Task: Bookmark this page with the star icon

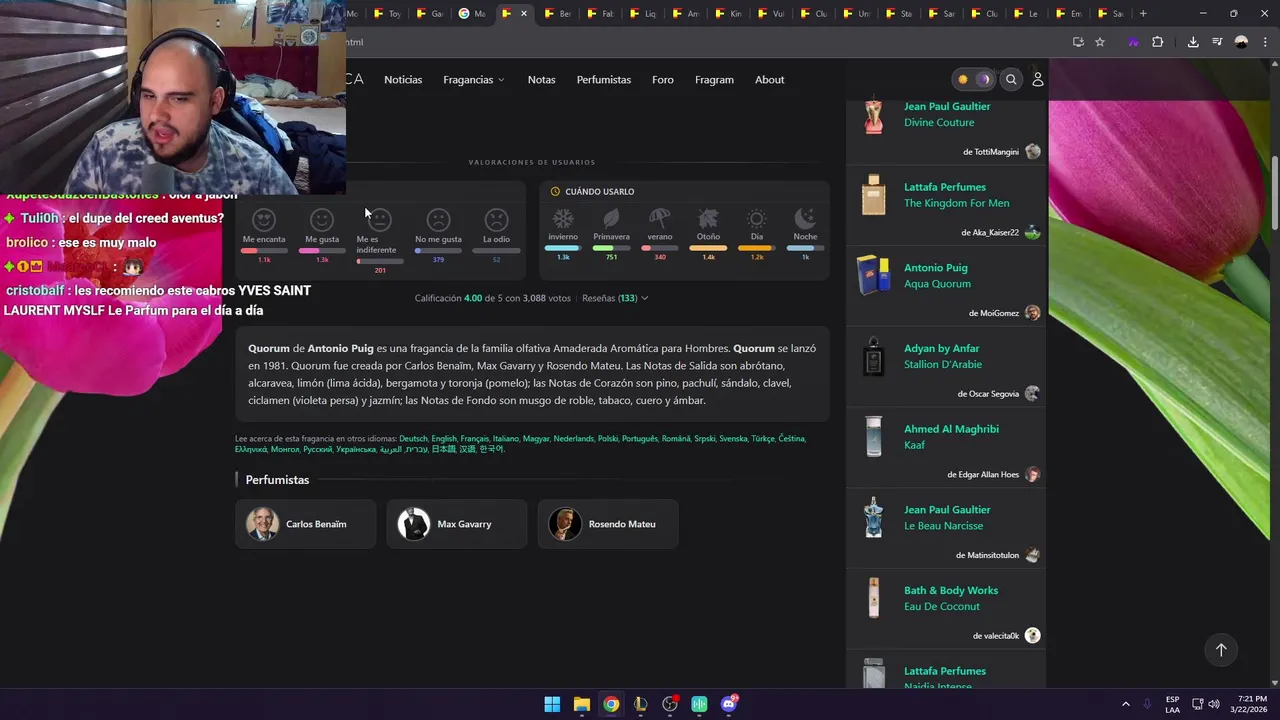Action: point(1100,42)
